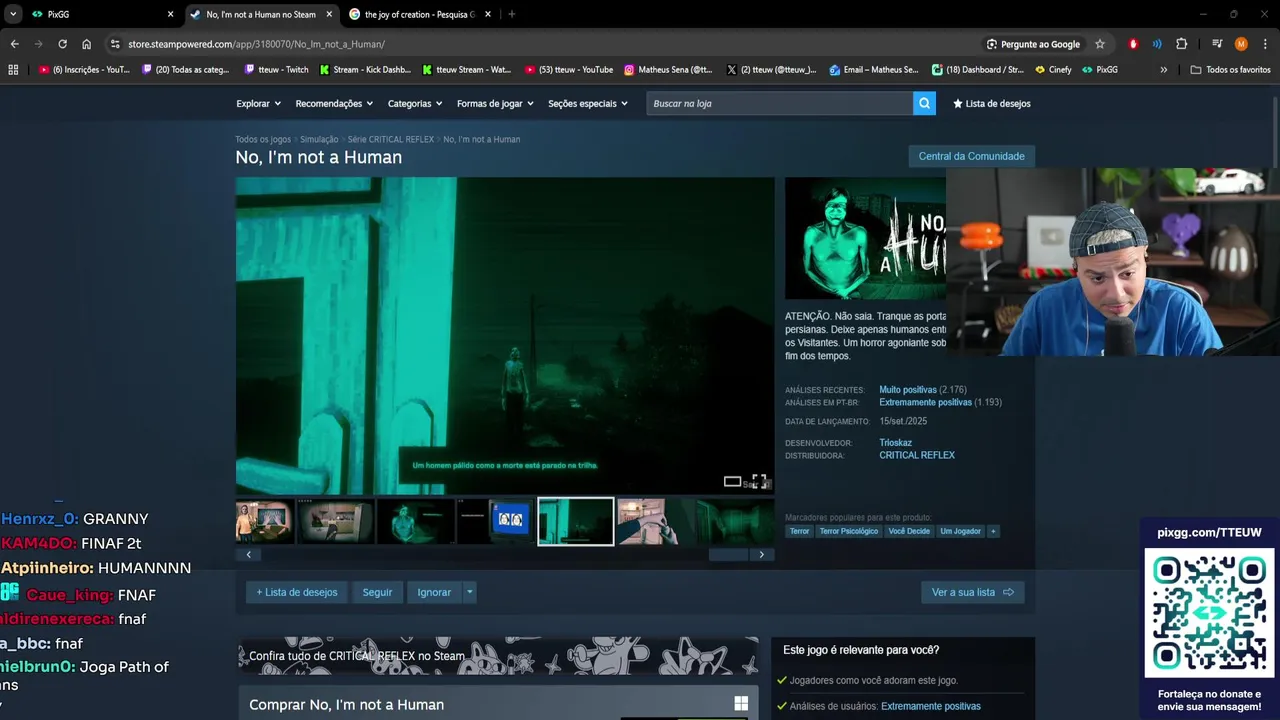1280x720 pixels.
Task: Open the media control toolbar icon
Action: tap(1217, 44)
